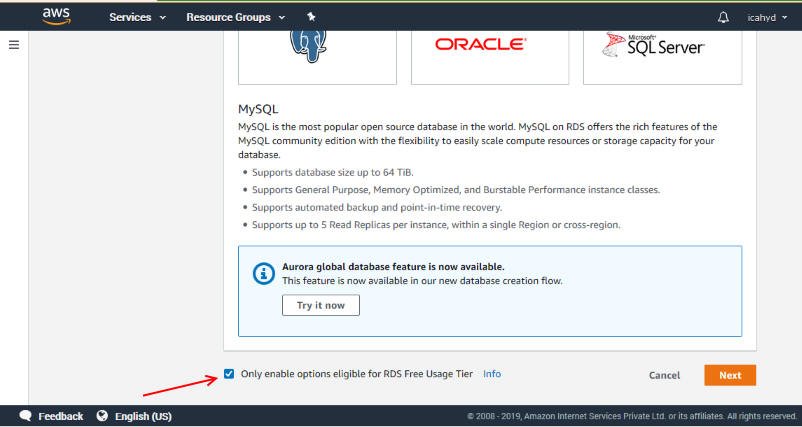Expand the Services dropdown menu

(x=138, y=17)
